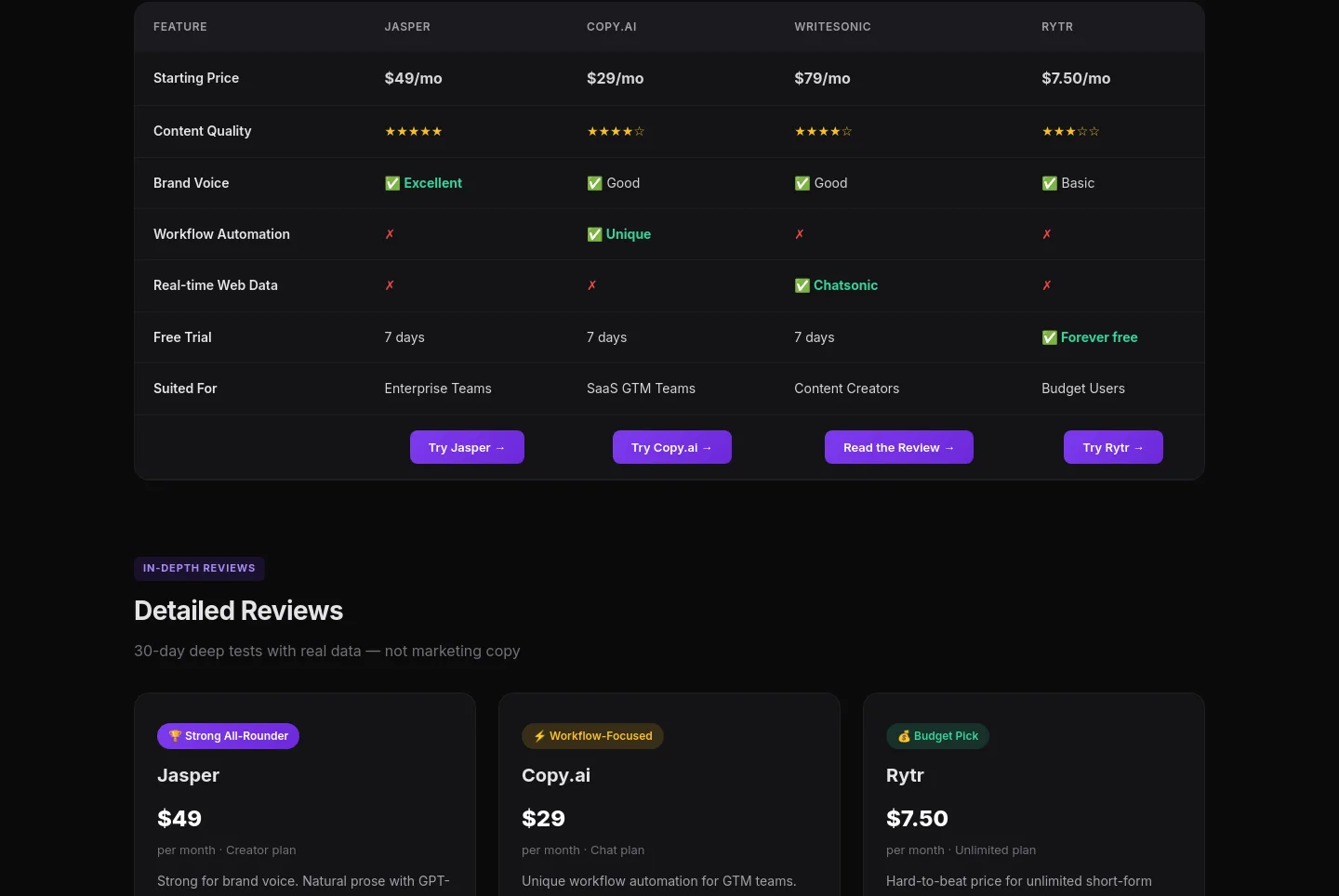
Task: Click the Writesonic $79/mo starting price
Action: [x=822, y=78]
